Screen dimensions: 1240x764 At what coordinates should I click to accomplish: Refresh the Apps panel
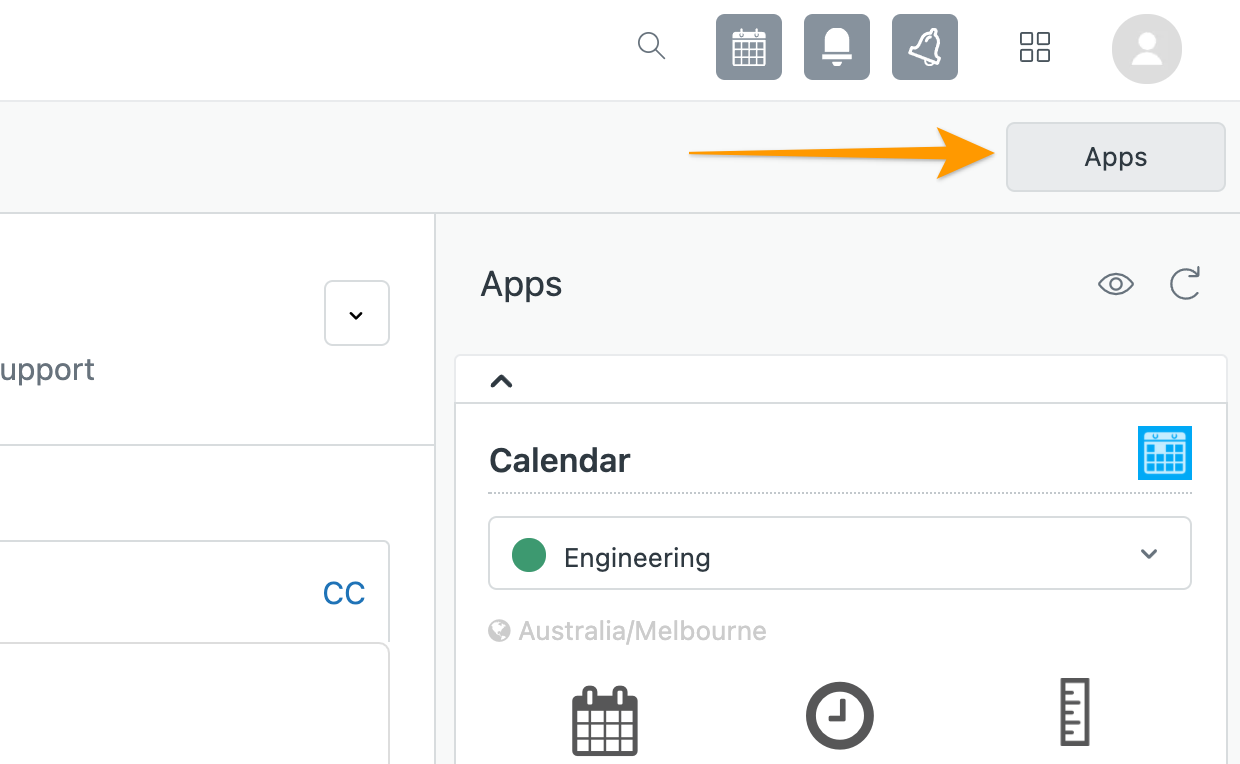coord(1185,284)
